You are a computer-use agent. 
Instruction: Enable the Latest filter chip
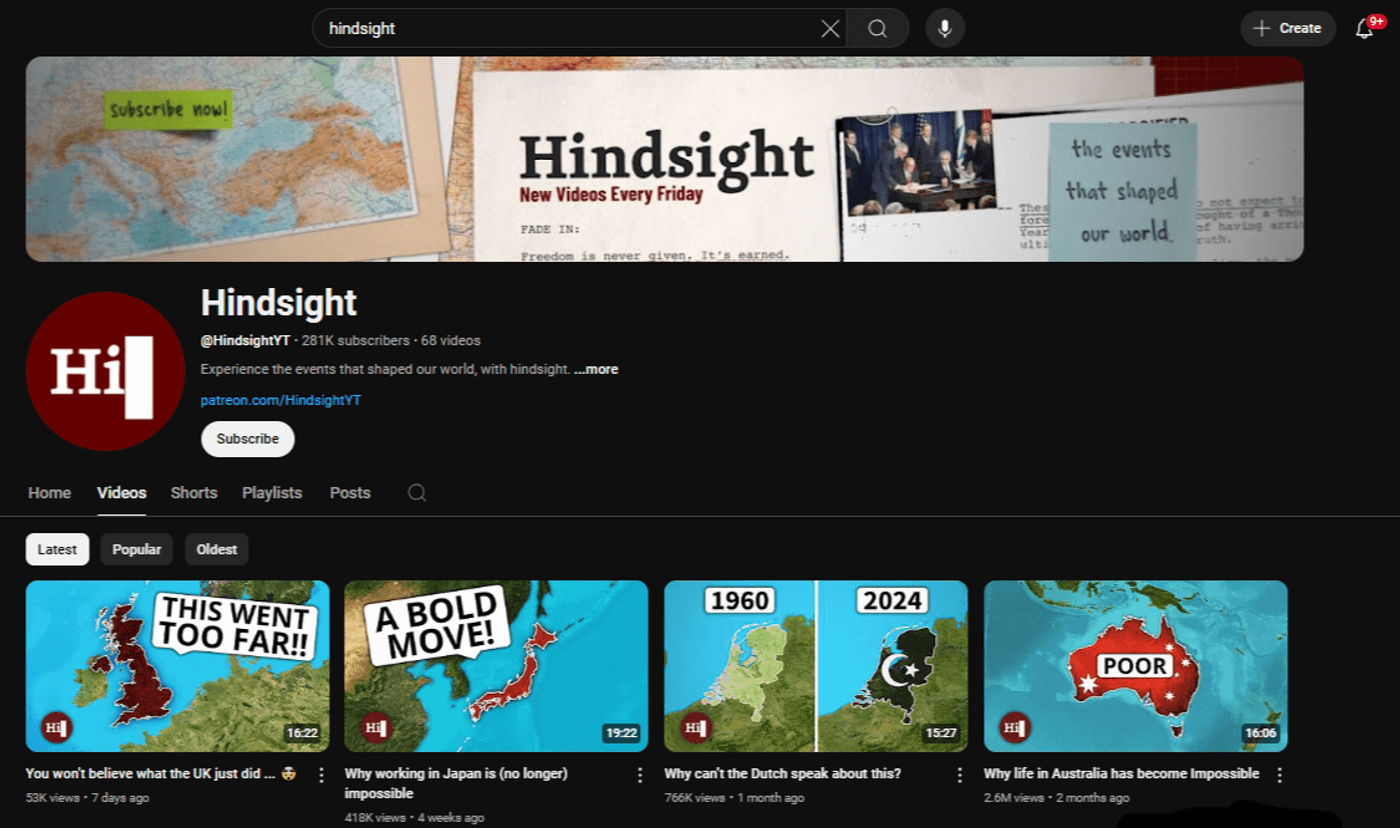[57, 549]
